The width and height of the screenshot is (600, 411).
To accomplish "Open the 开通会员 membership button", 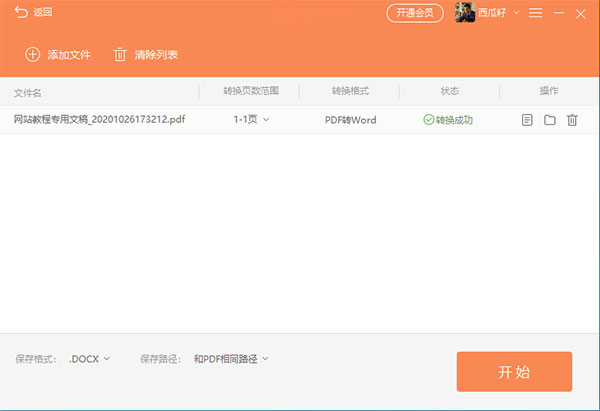I will coord(415,13).
